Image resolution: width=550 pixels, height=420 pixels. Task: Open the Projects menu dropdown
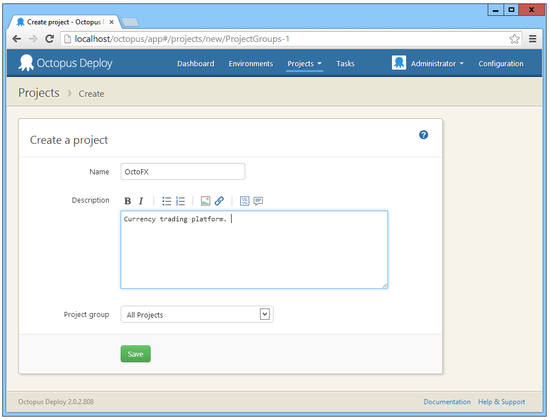304,64
